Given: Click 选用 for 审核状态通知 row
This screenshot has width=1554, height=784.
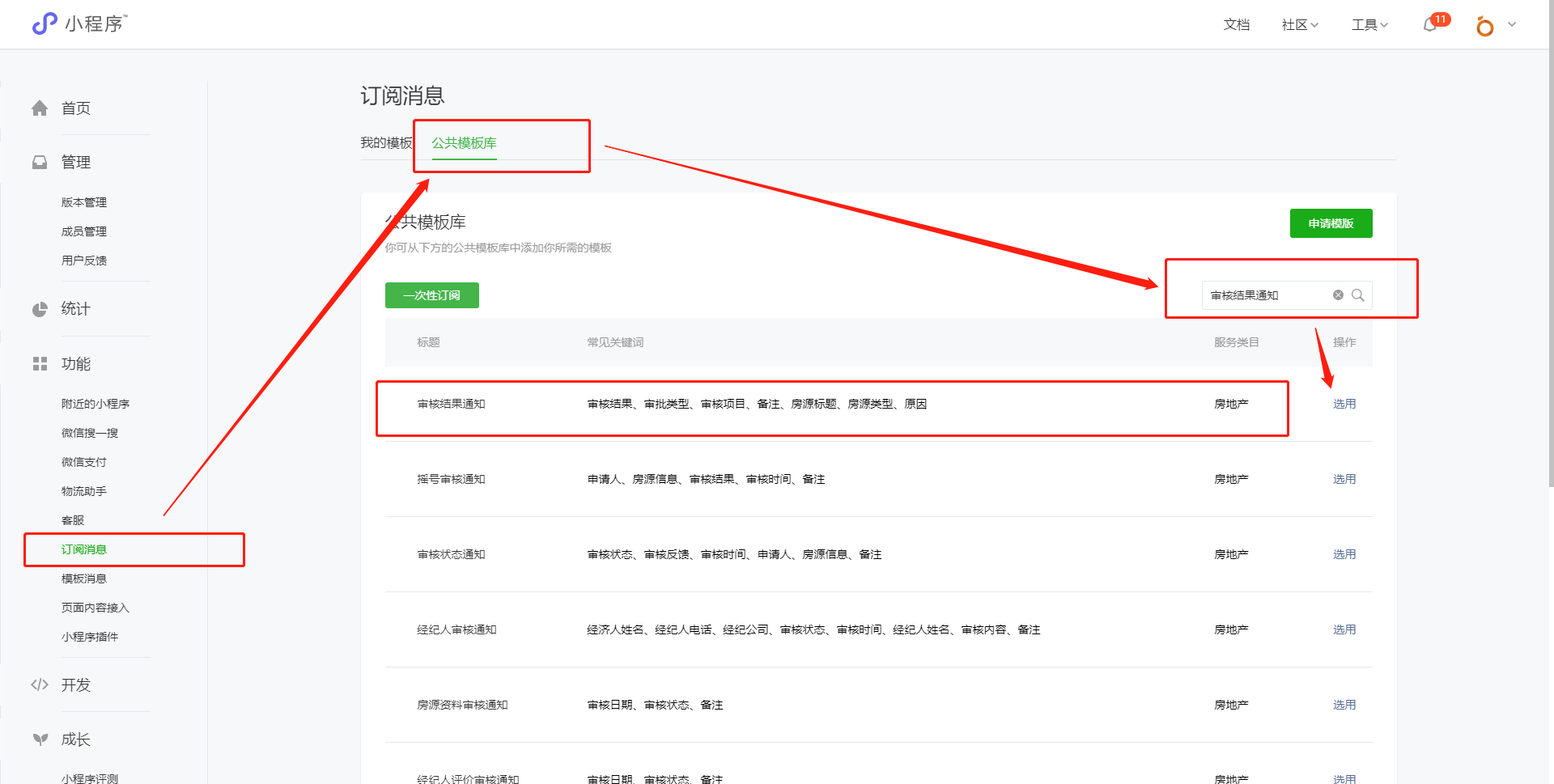Looking at the screenshot, I should [x=1344, y=554].
